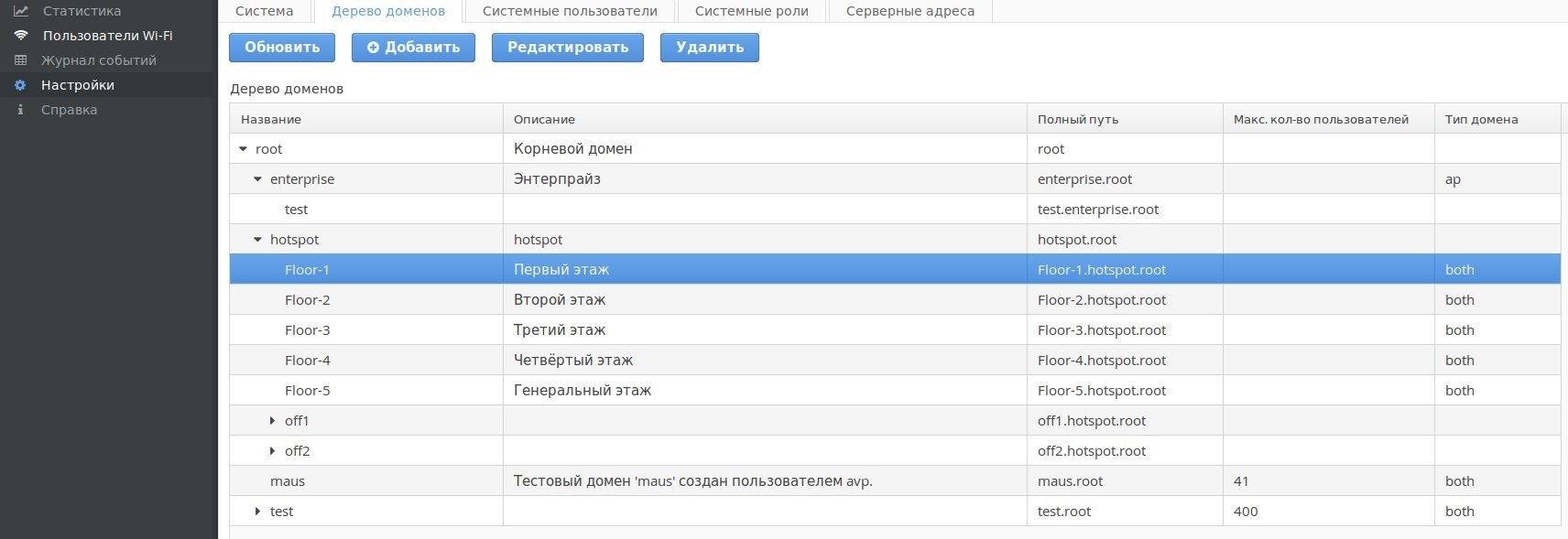
Task: Click the Wi-Fi users icon
Action: tap(20, 36)
